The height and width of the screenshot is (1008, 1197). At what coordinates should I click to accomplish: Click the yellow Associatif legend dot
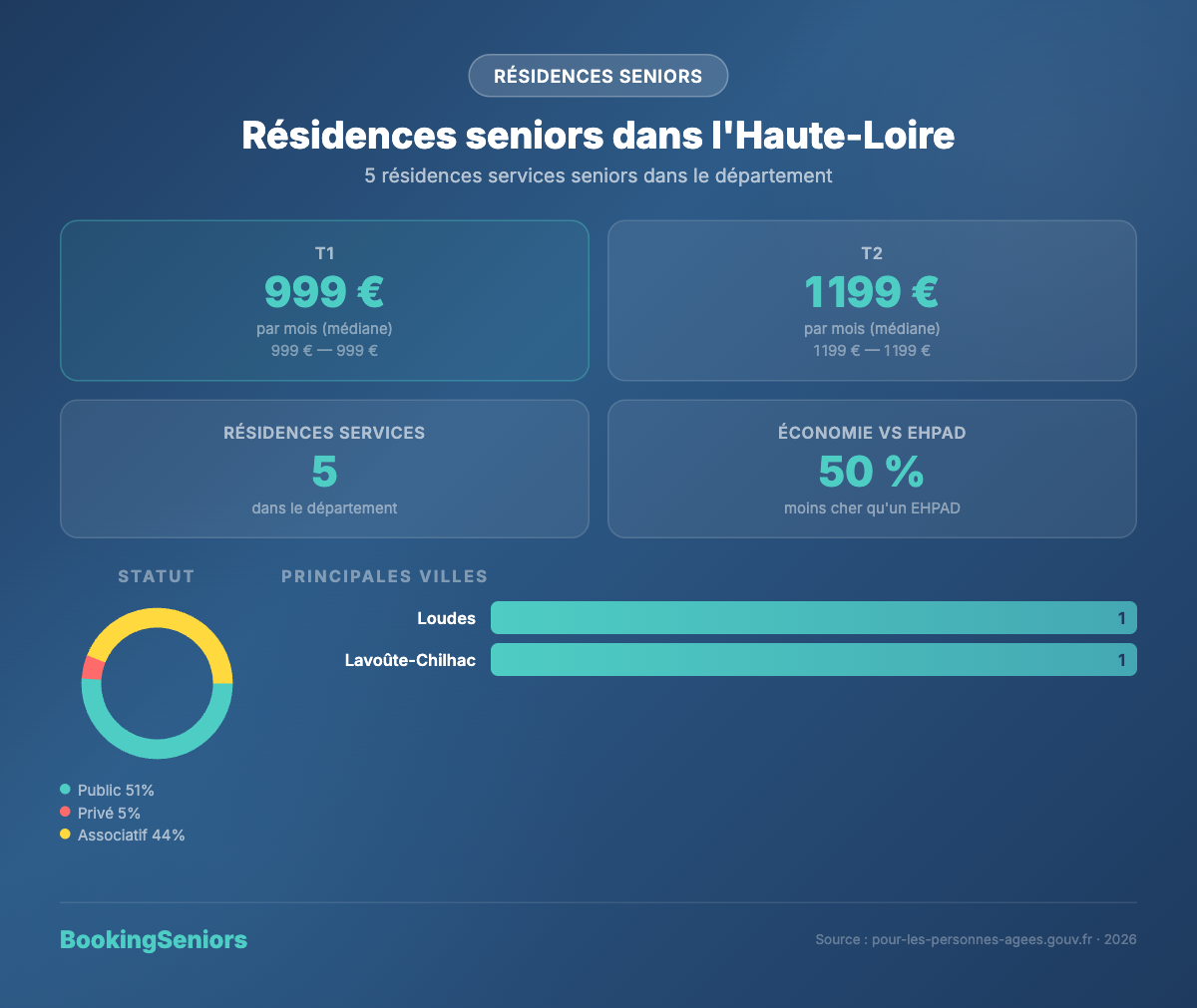[66, 835]
